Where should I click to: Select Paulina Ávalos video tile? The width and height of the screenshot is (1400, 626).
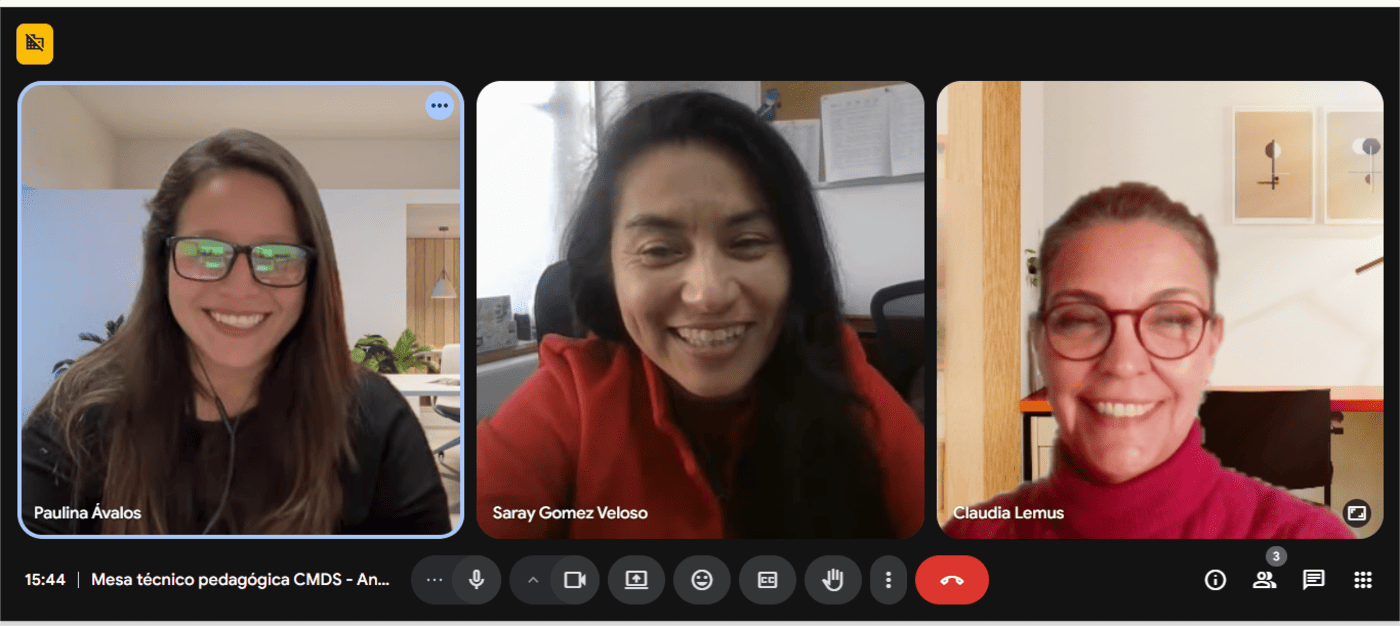[241, 310]
